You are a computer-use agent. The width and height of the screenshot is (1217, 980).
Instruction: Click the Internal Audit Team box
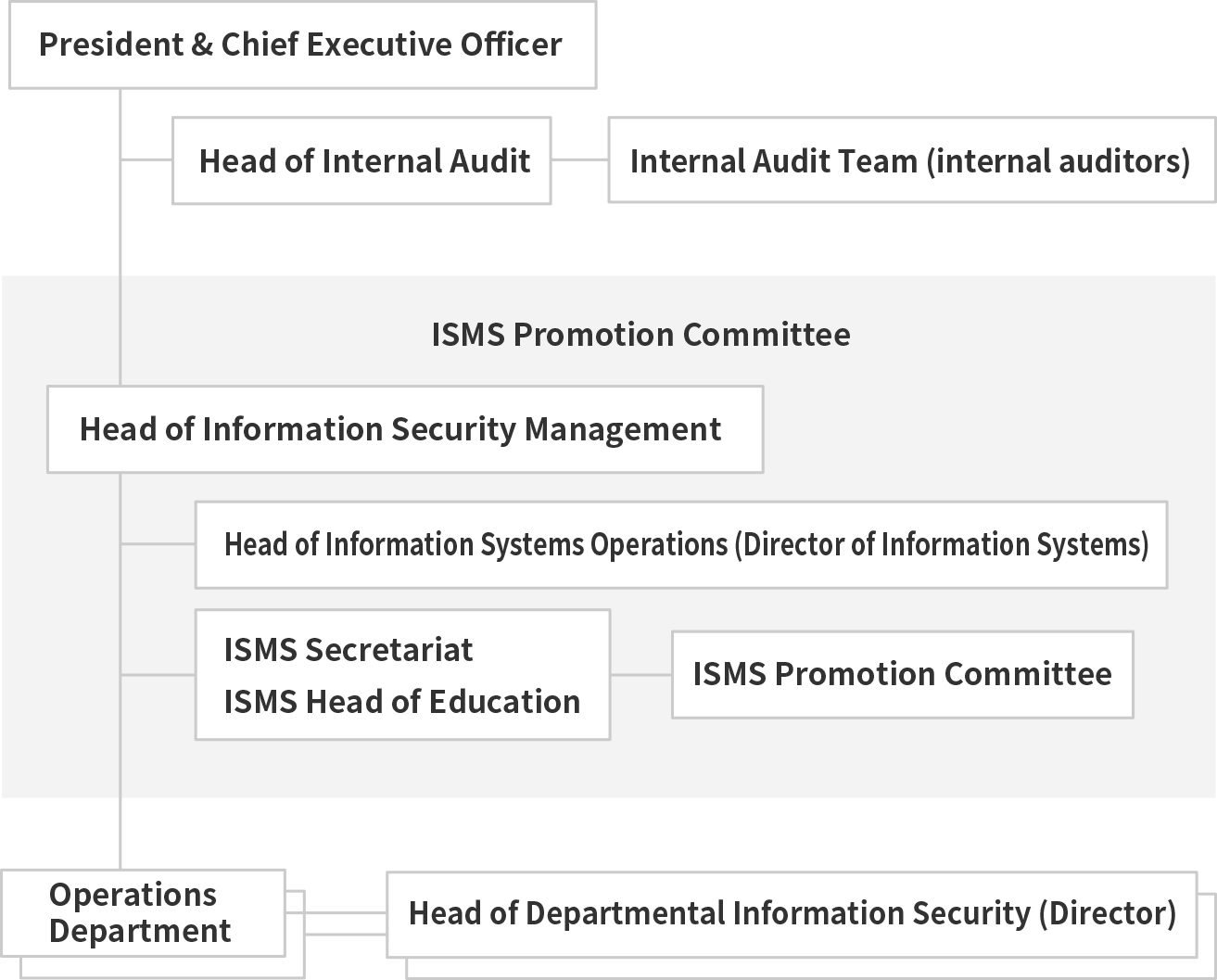(x=910, y=160)
